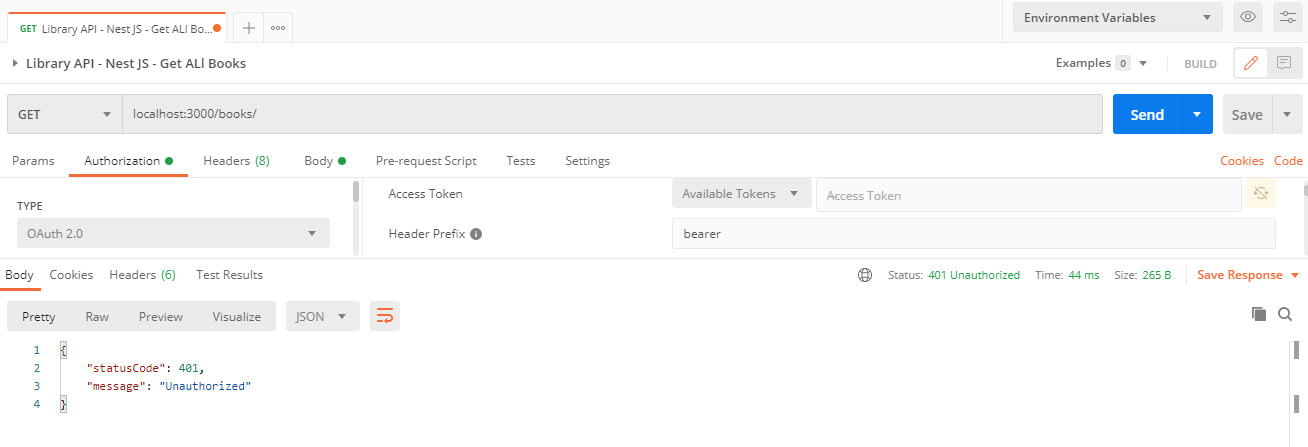Click the wrap lines icon in response
The height and width of the screenshot is (447, 1308).
point(385,316)
